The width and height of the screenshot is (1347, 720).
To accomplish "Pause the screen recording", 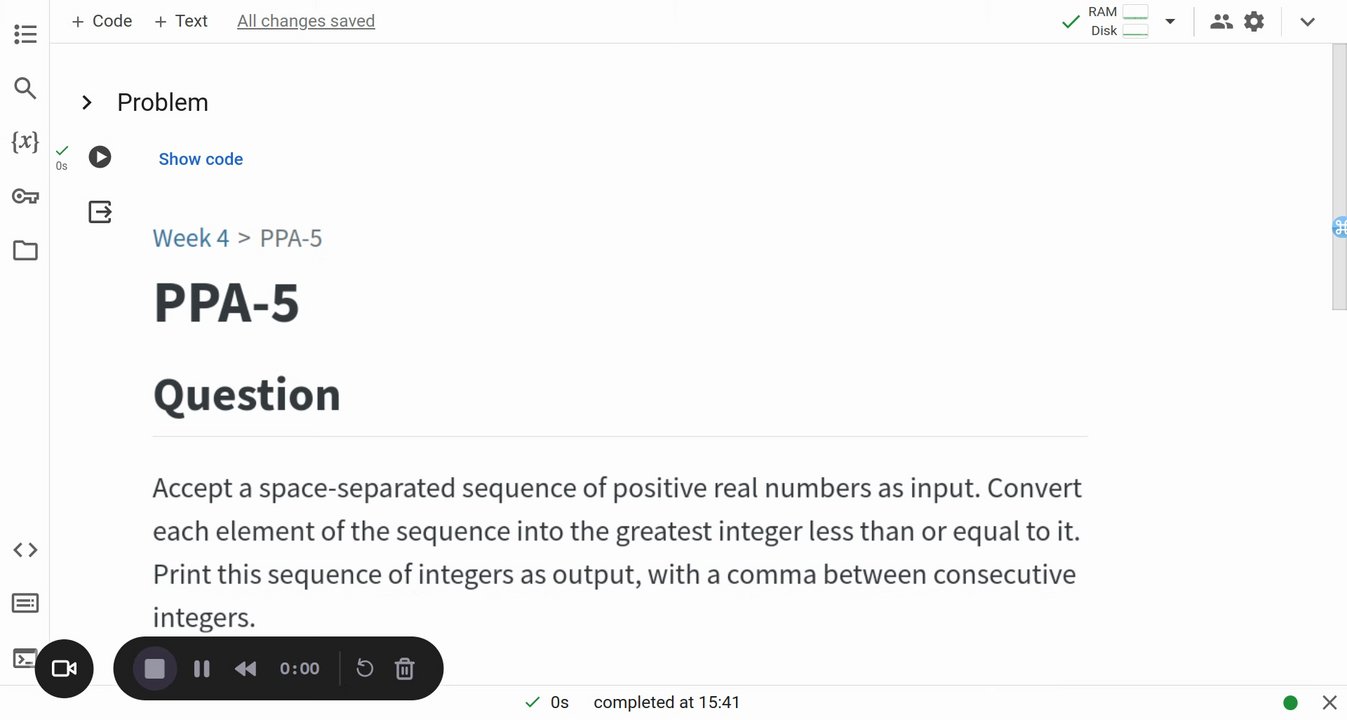I will [x=202, y=669].
